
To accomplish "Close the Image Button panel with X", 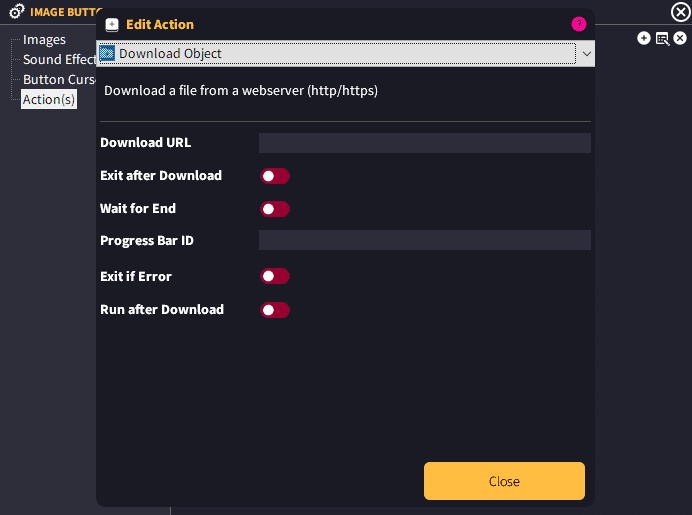I will [x=681, y=12].
